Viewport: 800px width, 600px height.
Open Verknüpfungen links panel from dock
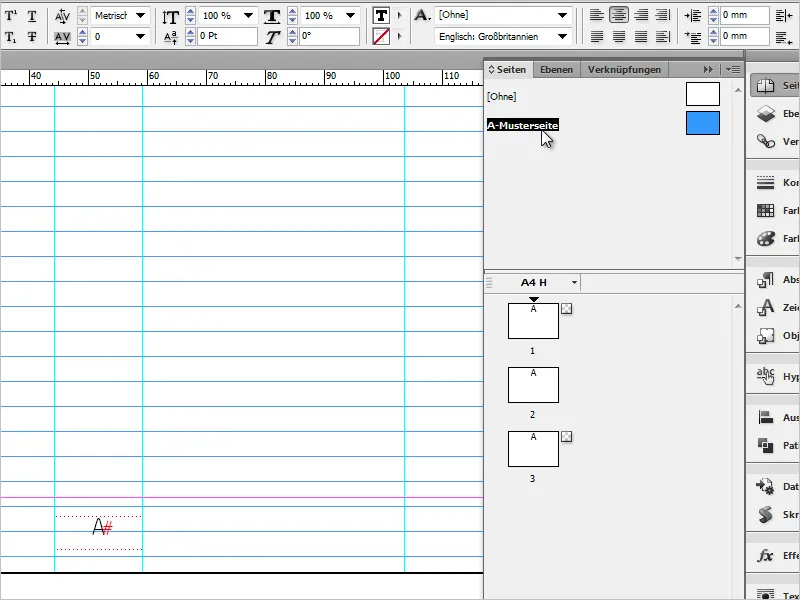(x=776, y=141)
